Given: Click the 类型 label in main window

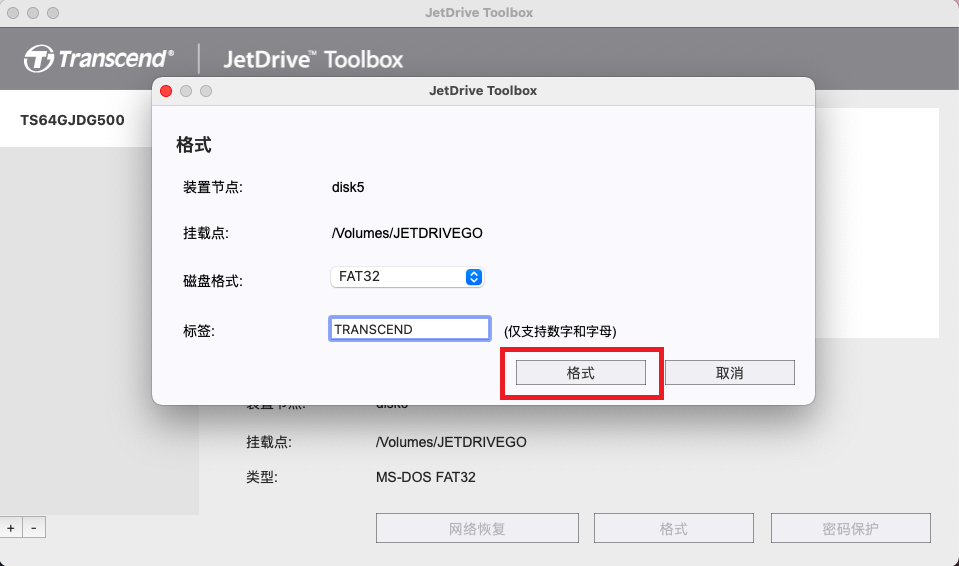Looking at the screenshot, I should coord(262,477).
